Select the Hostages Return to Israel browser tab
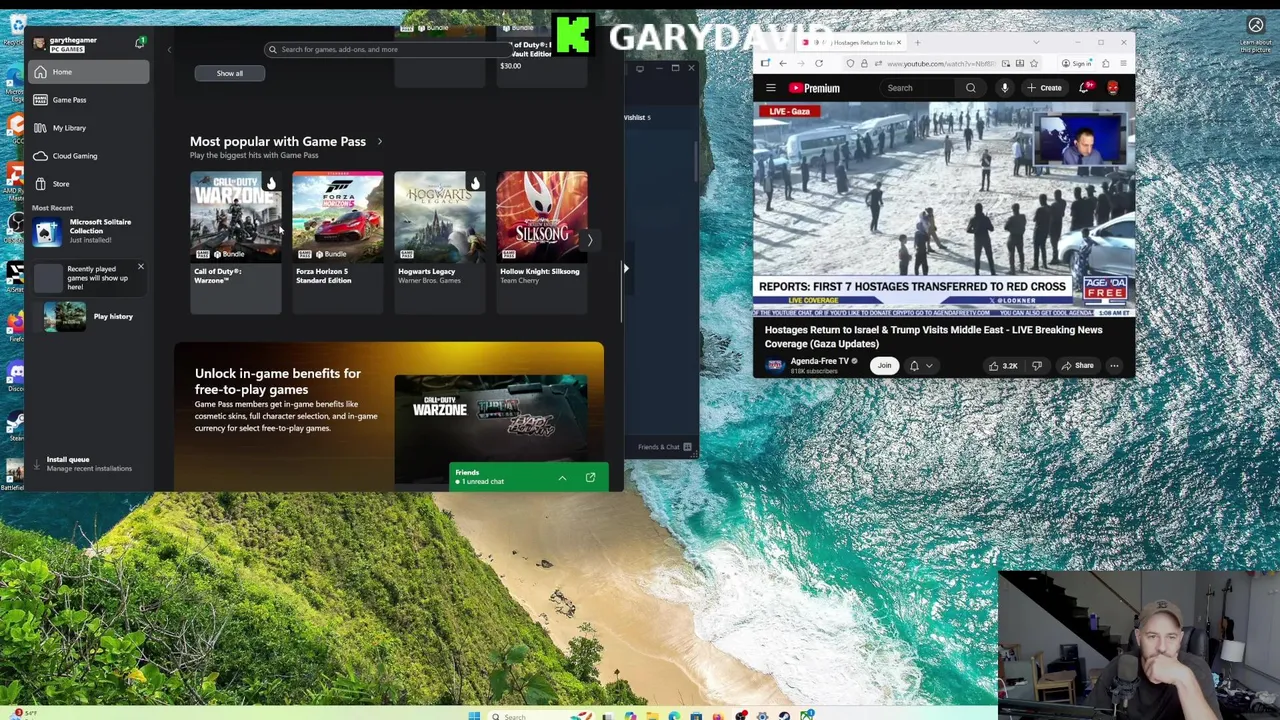The width and height of the screenshot is (1280, 720). (851, 43)
